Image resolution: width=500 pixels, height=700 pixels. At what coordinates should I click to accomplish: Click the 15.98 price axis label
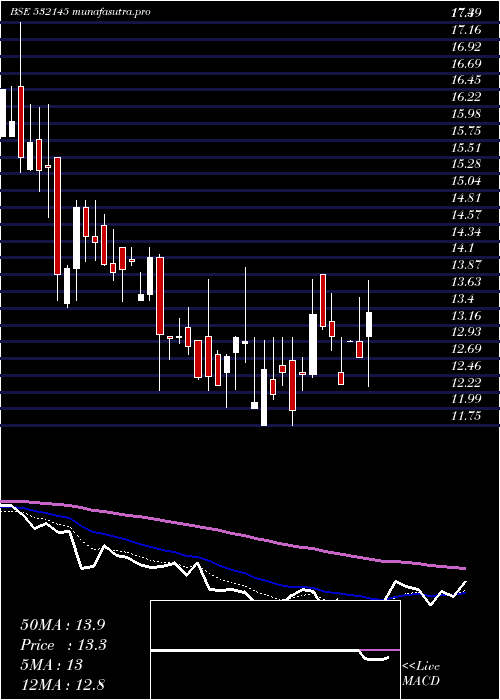466,114
